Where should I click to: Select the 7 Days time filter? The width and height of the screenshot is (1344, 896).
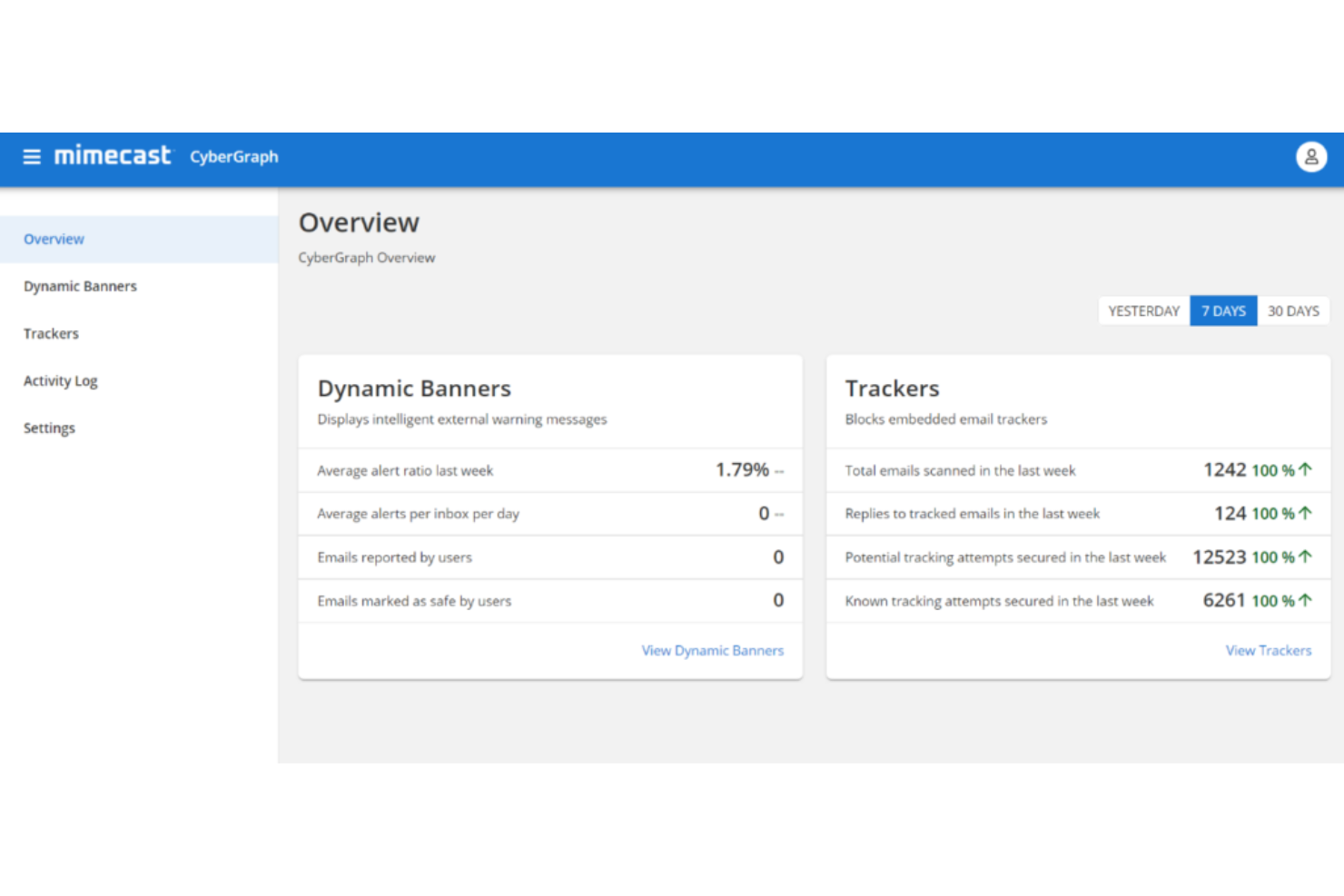pos(1222,310)
